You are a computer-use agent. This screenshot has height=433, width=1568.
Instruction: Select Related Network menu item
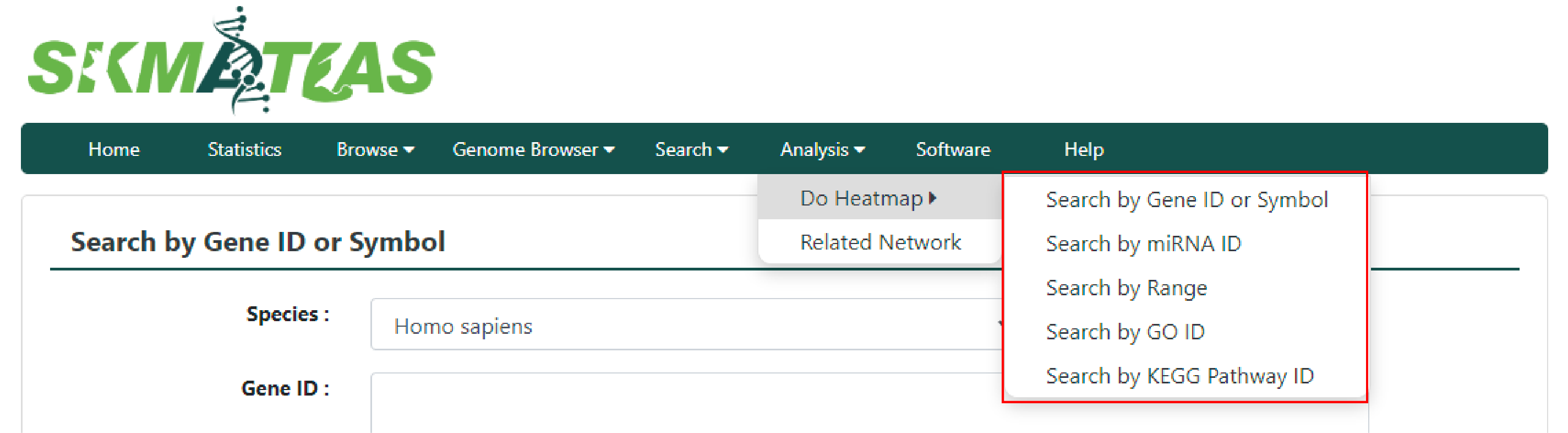tap(880, 242)
